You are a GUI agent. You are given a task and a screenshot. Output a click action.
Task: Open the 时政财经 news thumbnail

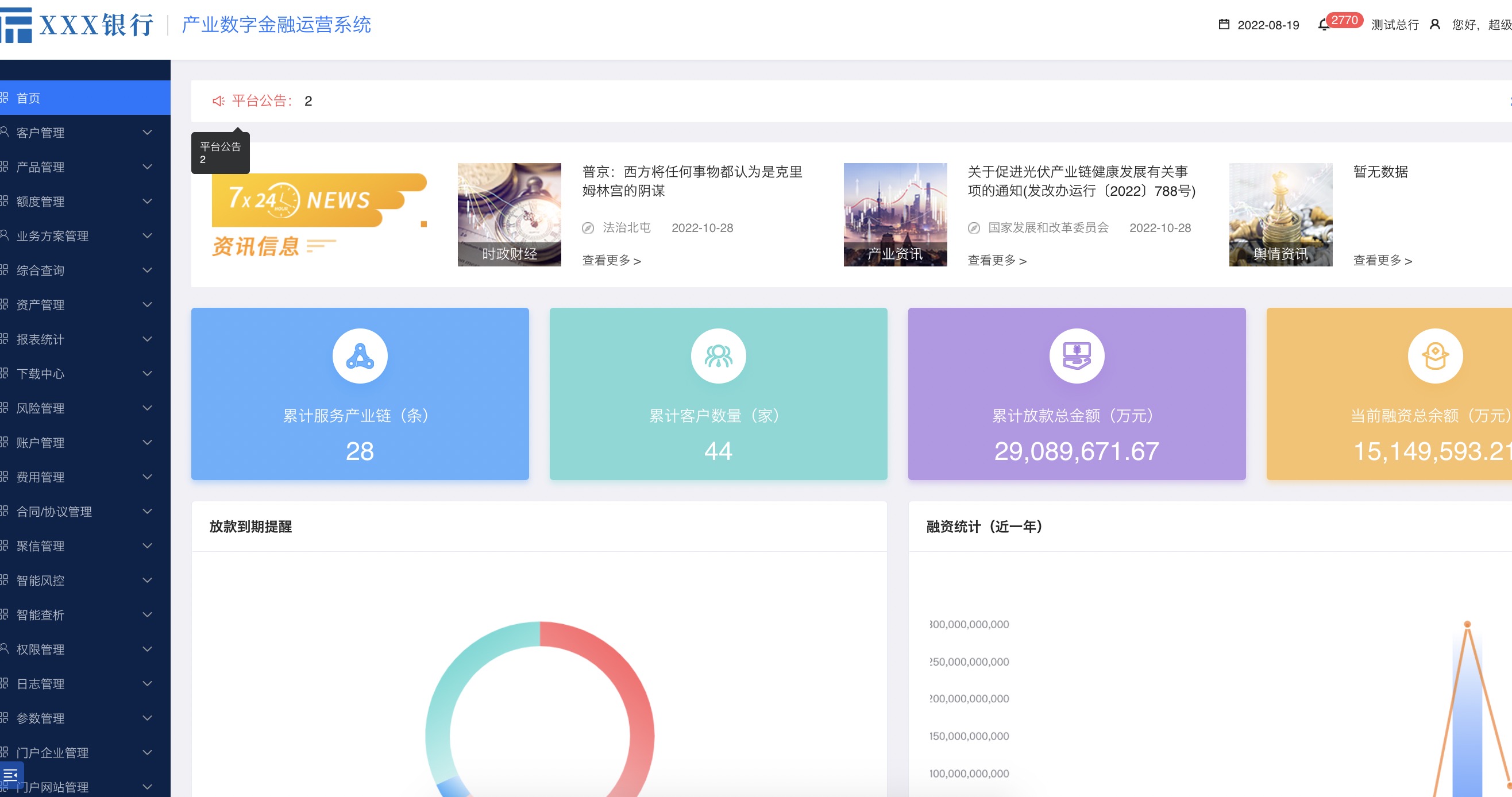click(x=510, y=215)
